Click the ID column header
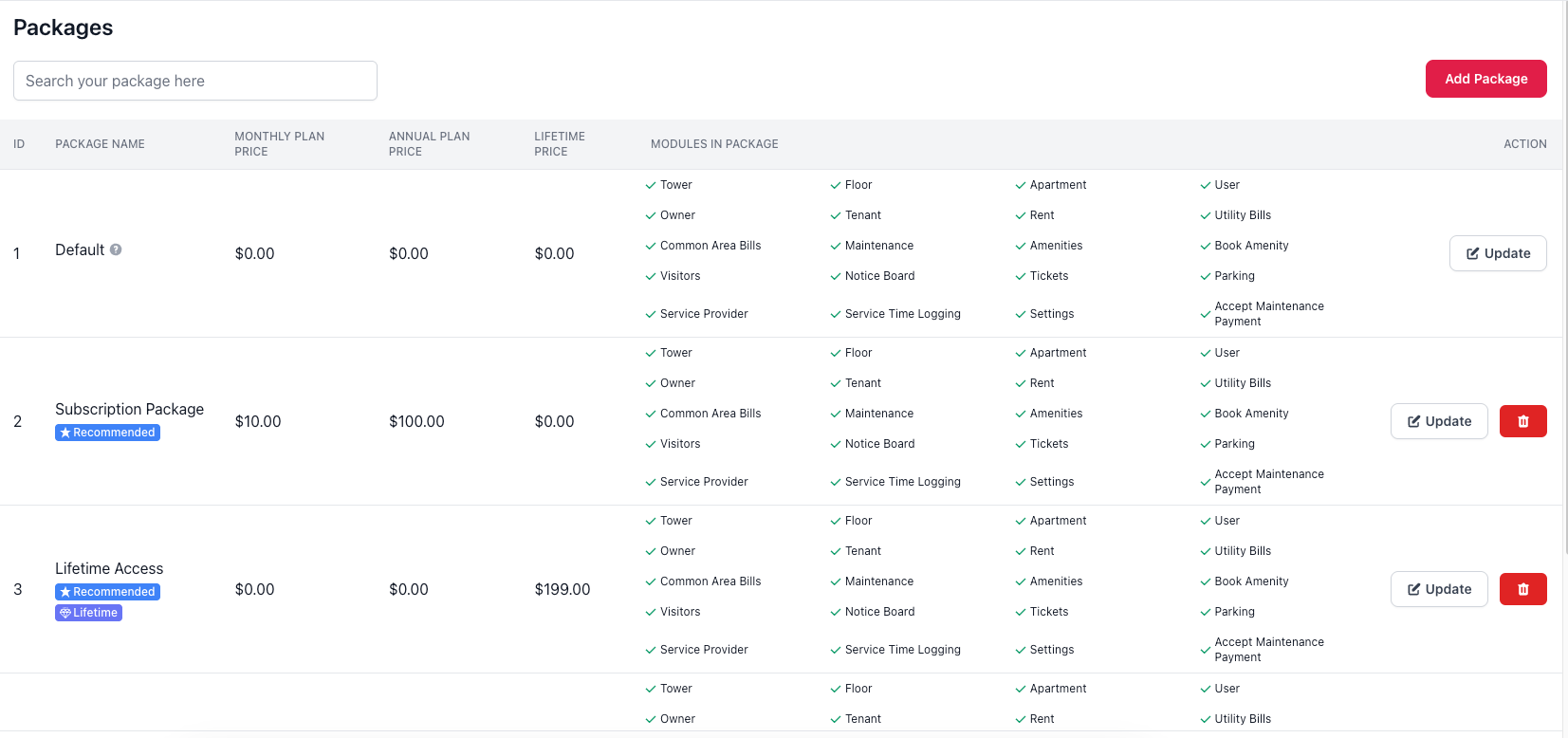Viewport: 1568px width, 738px height. coord(19,144)
